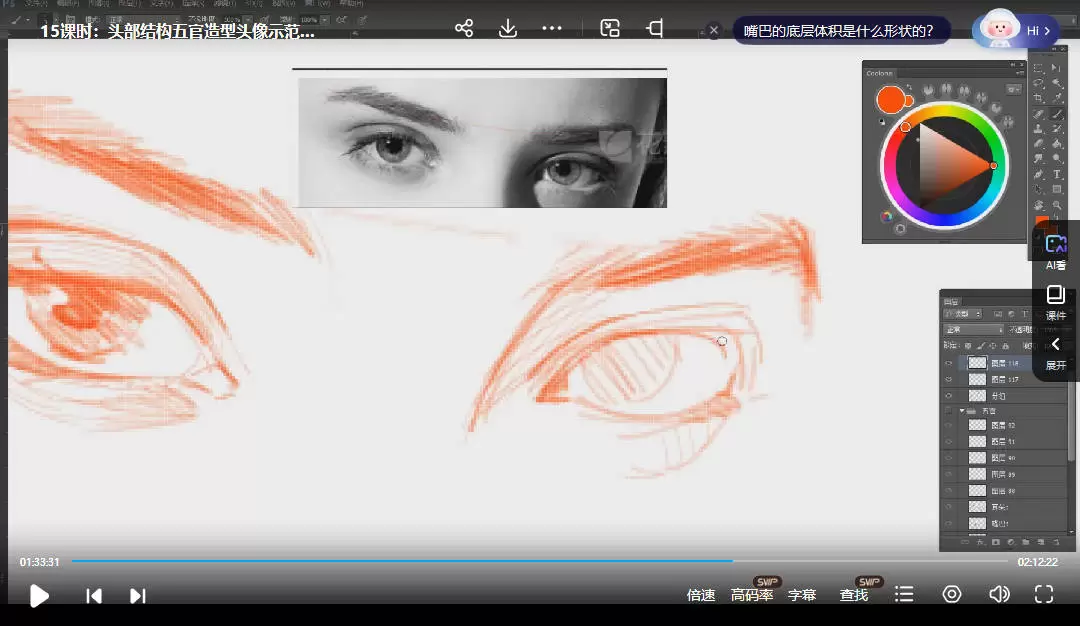Open the layer blend mode dropdown (正常)
Screen dimensions: 1080x626
(x=974, y=329)
